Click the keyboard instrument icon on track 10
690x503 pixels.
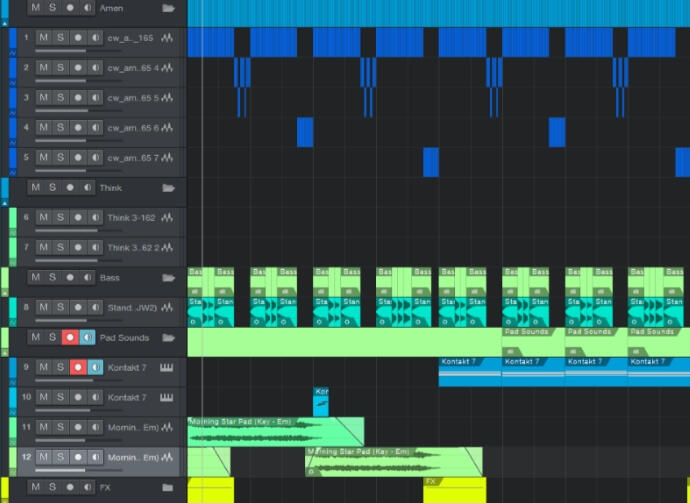167,397
